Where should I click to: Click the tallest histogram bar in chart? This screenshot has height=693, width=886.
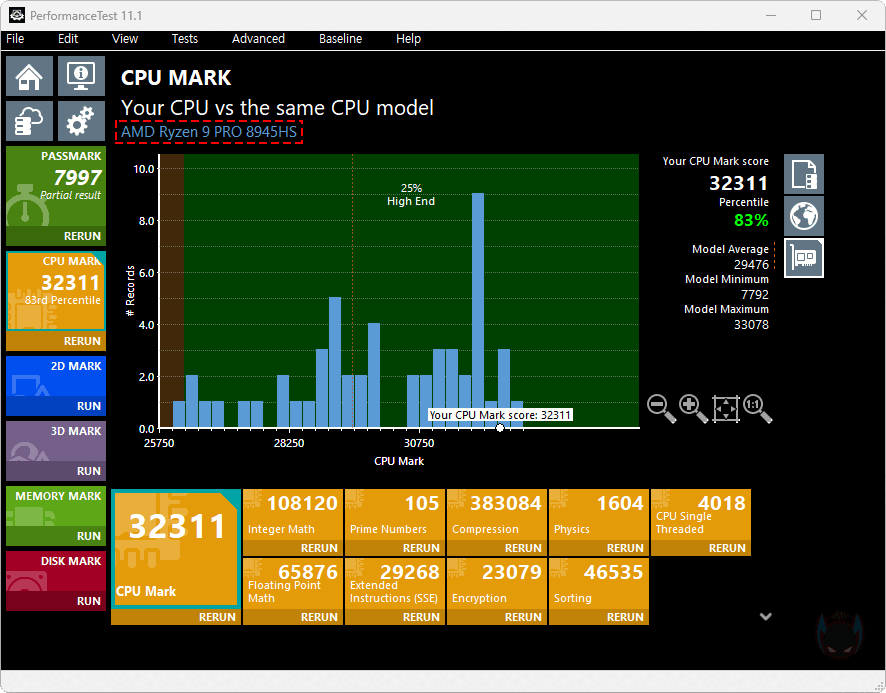(478, 310)
